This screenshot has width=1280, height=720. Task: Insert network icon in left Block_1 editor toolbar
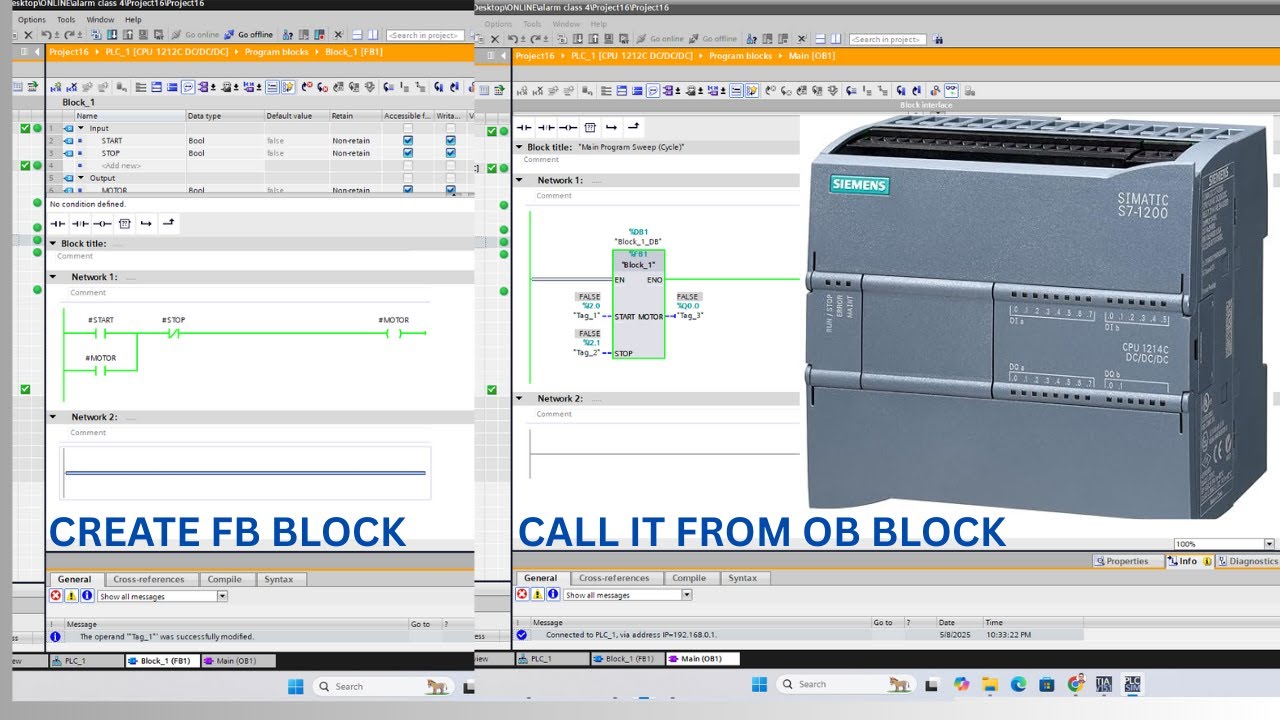pyautogui.click(x=56, y=87)
